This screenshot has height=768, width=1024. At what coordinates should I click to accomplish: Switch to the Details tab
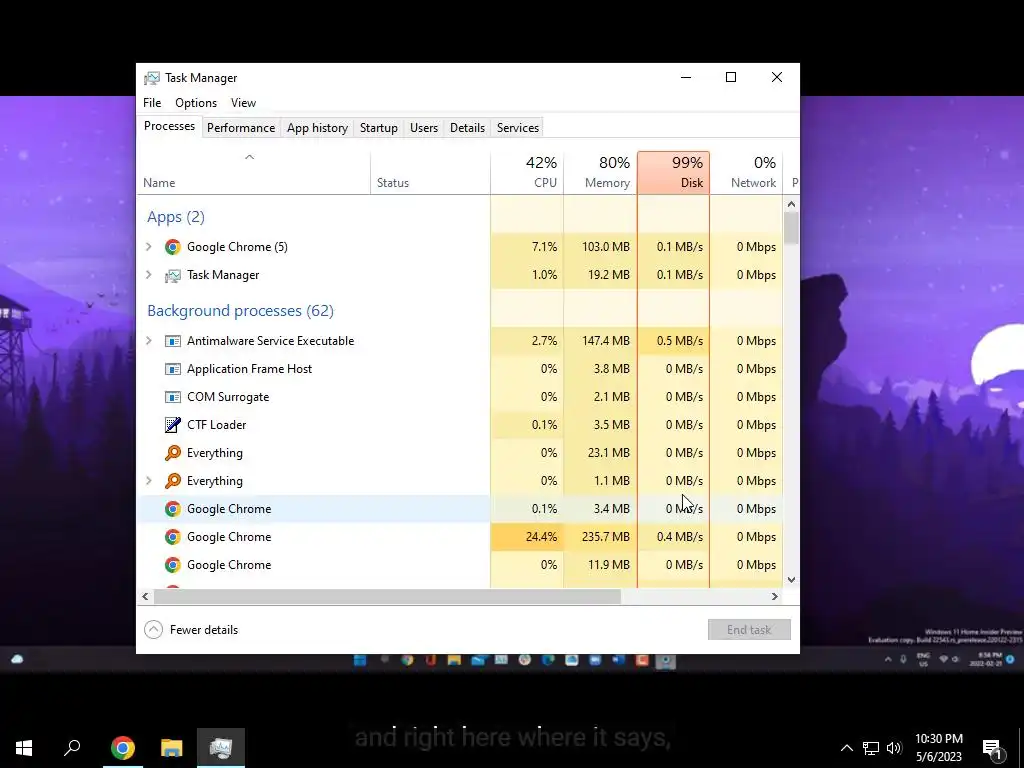coord(468,128)
